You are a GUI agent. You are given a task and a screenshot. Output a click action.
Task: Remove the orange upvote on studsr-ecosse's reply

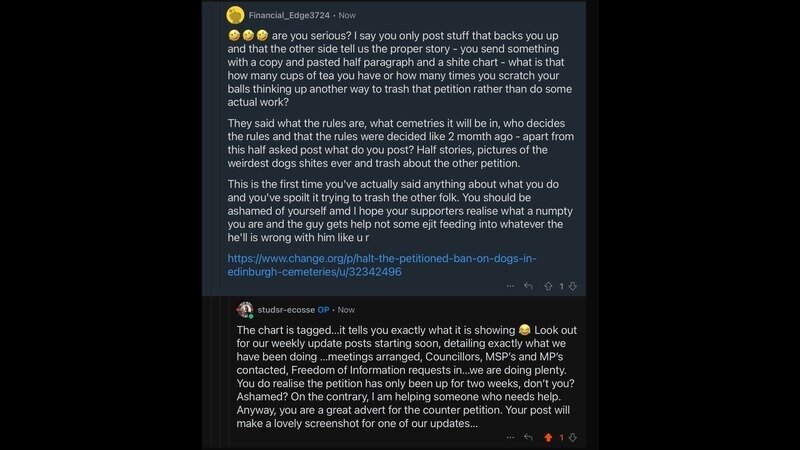point(548,437)
